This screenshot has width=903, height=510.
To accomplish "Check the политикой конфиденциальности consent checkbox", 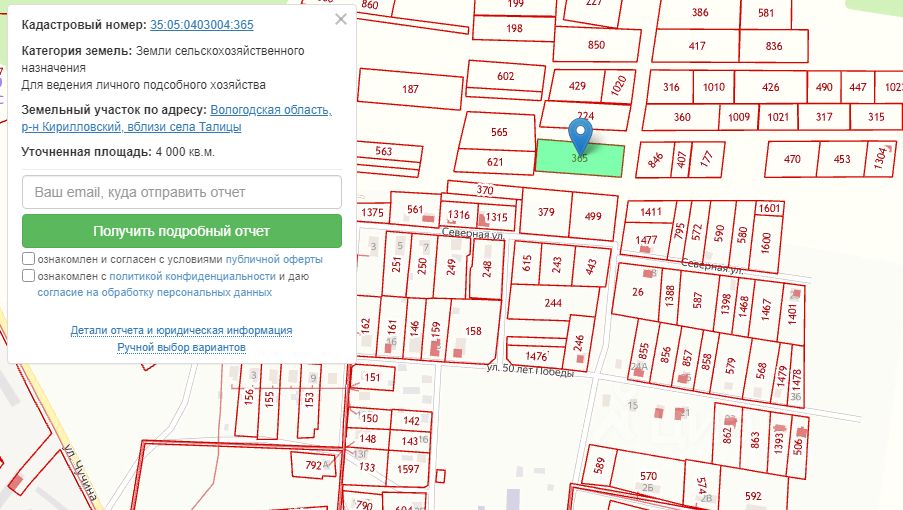I will 28,276.
